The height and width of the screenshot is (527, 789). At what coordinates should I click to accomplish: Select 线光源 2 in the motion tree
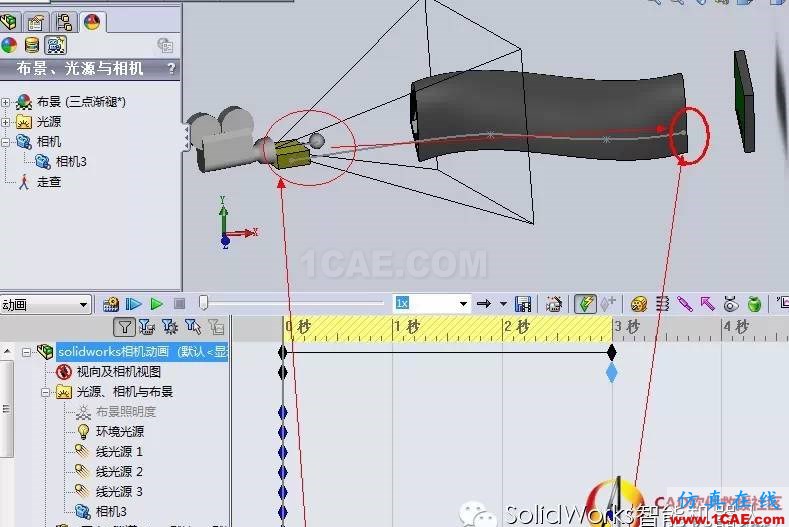tap(119, 472)
